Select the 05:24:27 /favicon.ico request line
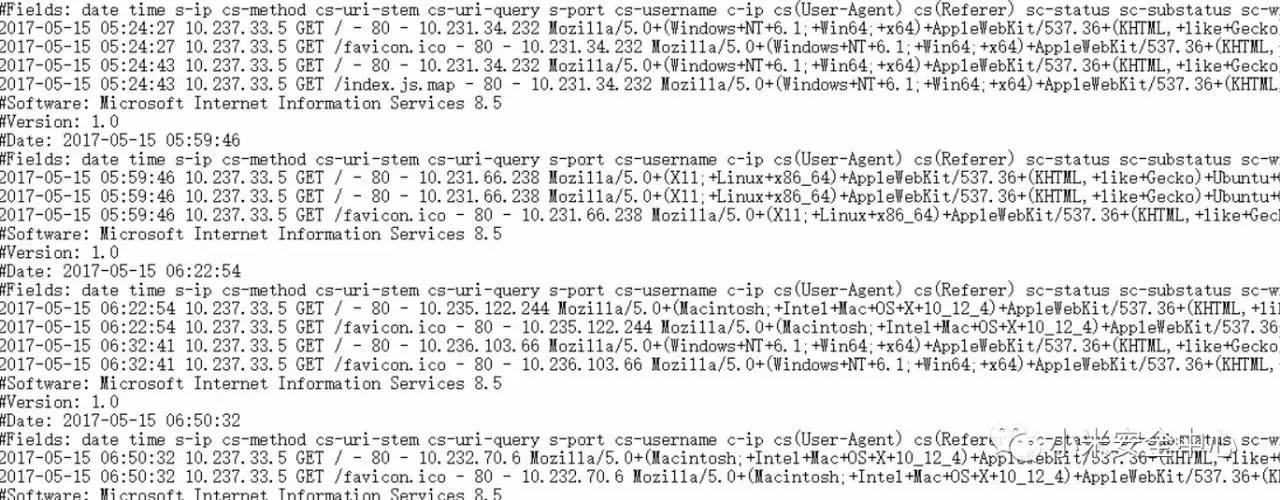The width and height of the screenshot is (1280, 500). (640, 47)
